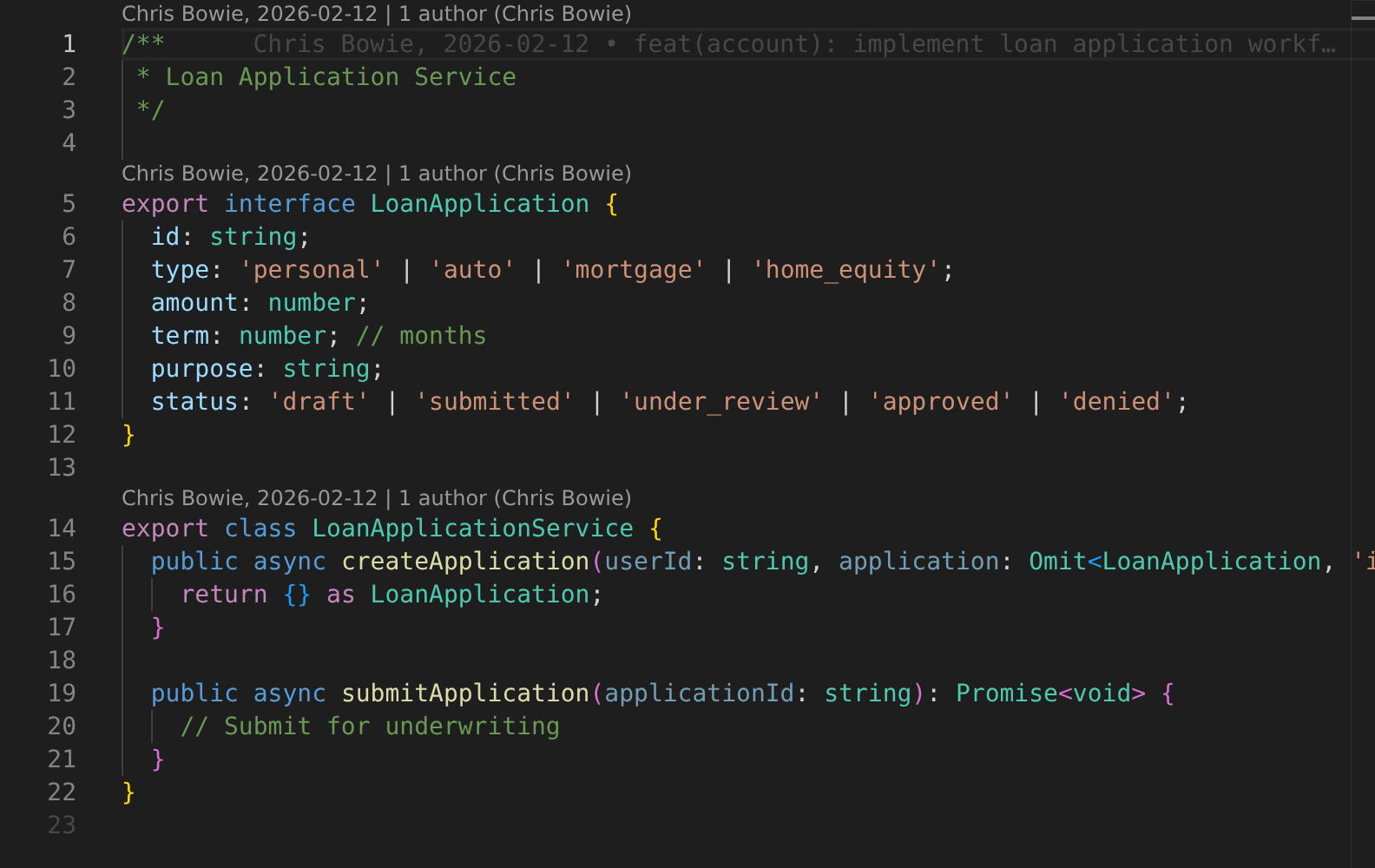Click the 'denied' string literal
The height and width of the screenshot is (868, 1375).
click(1115, 402)
